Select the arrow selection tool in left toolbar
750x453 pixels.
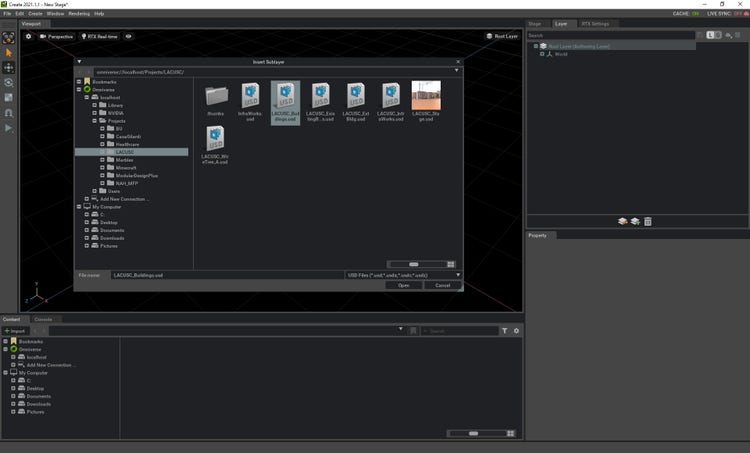click(x=9, y=53)
